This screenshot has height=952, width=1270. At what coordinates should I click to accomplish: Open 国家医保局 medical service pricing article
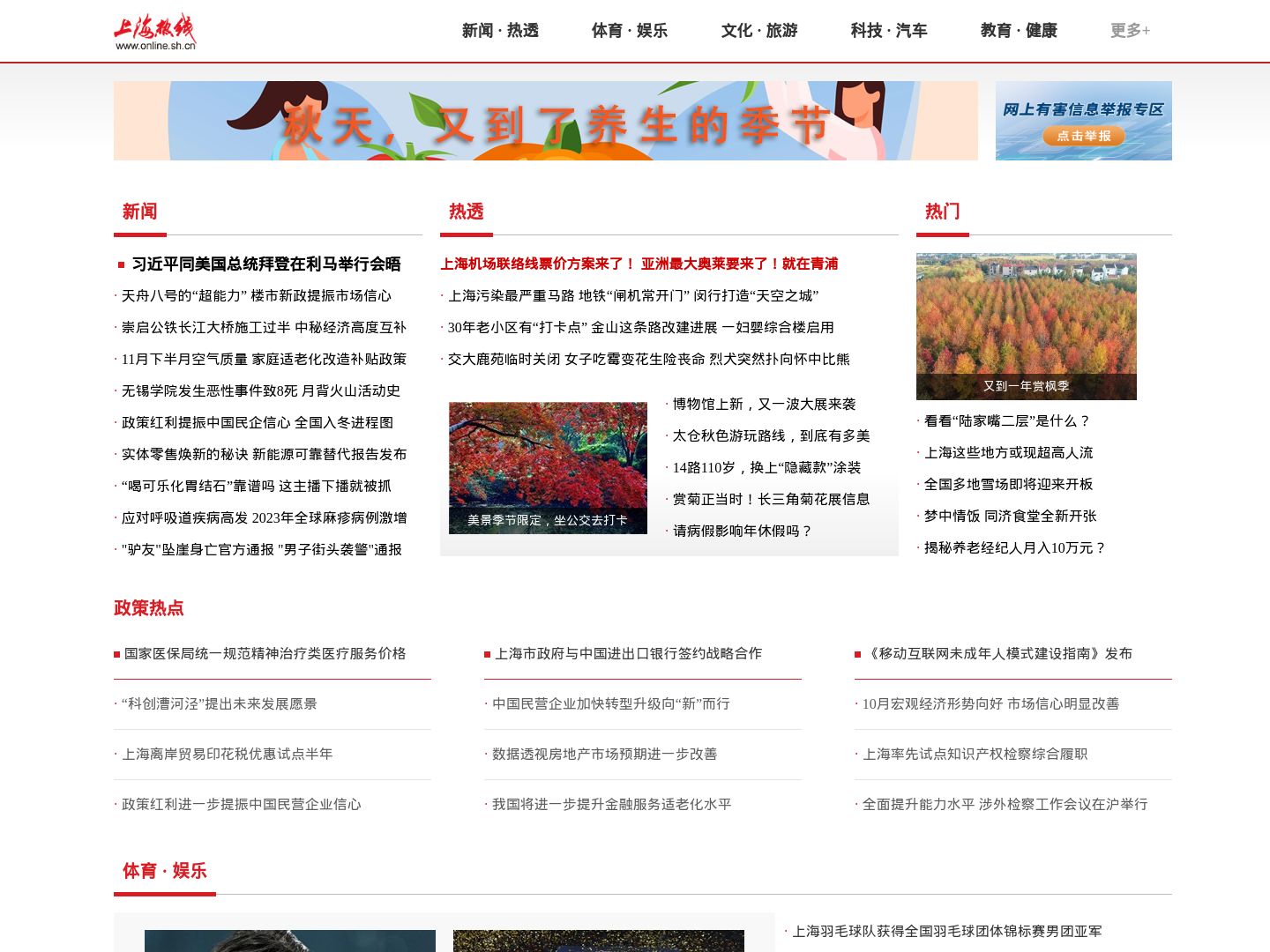point(265,654)
